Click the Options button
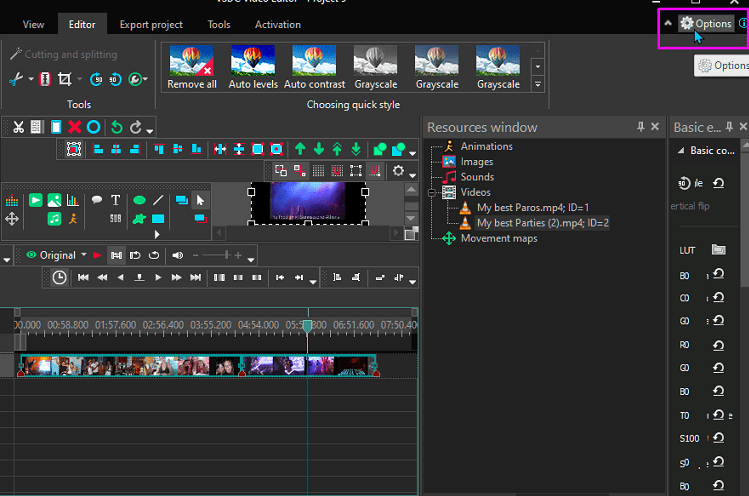Screen dimensions: 749x496 click(706, 23)
